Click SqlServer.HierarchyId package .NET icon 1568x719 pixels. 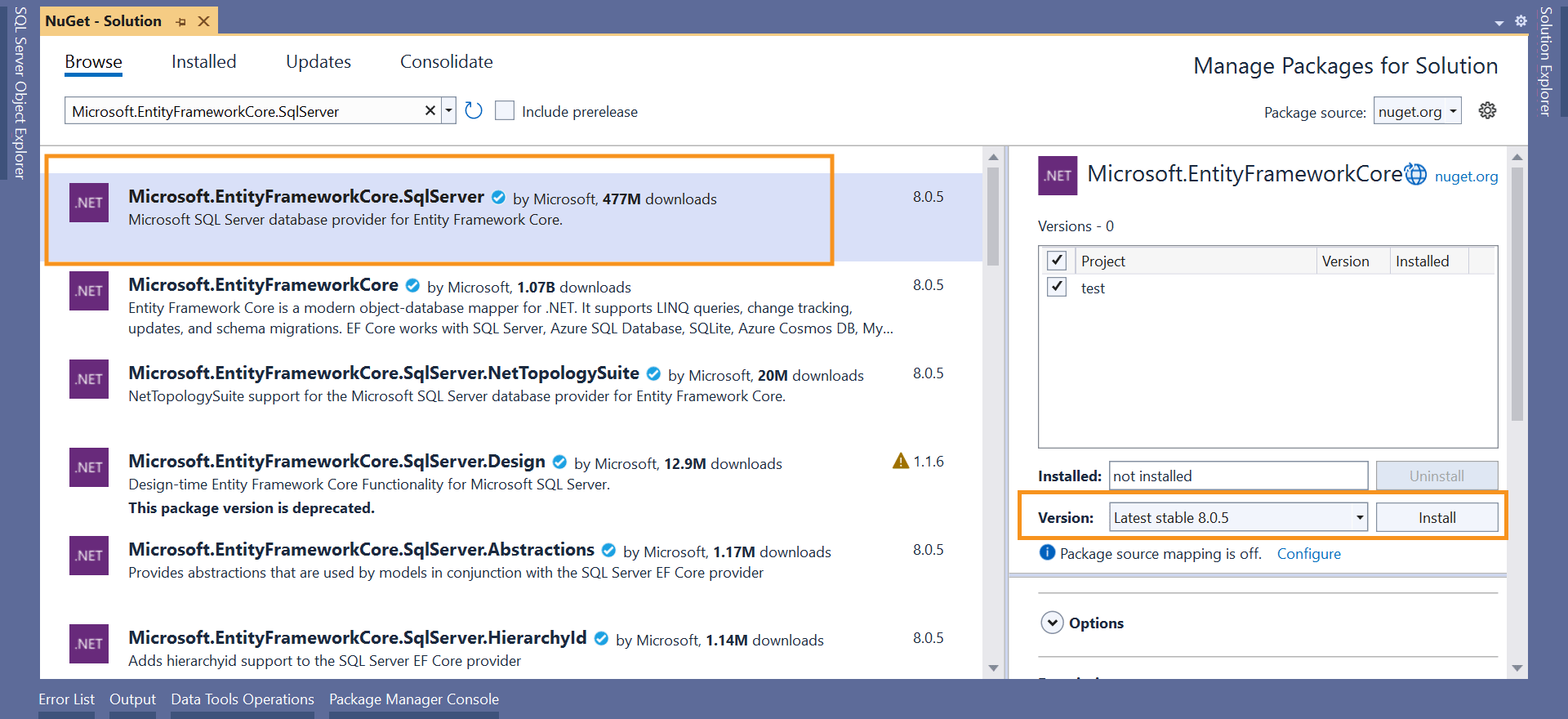pos(89,644)
